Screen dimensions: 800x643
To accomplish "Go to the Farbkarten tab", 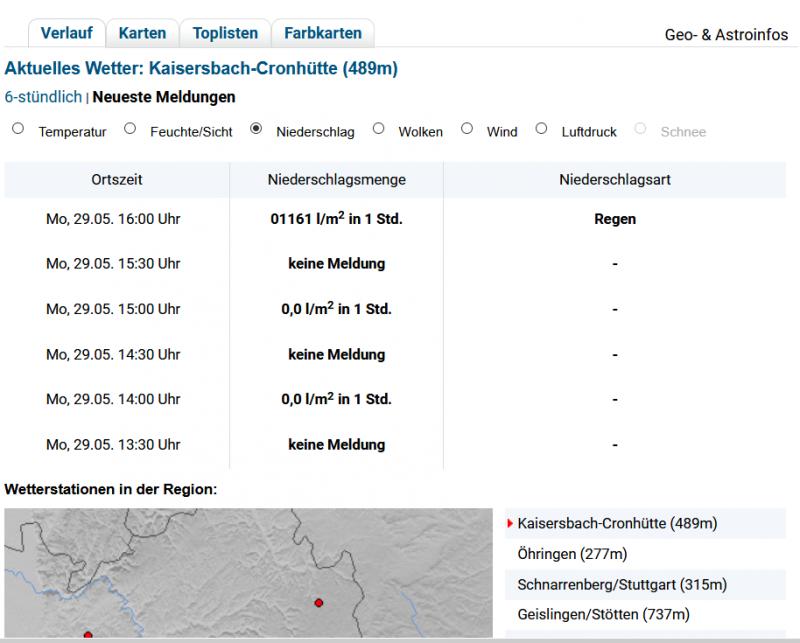I will point(323,33).
